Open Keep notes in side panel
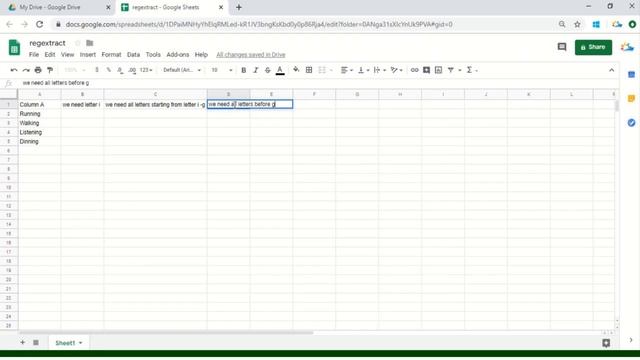Image resolution: width=640 pixels, height=360 pixels. [631, 99]
